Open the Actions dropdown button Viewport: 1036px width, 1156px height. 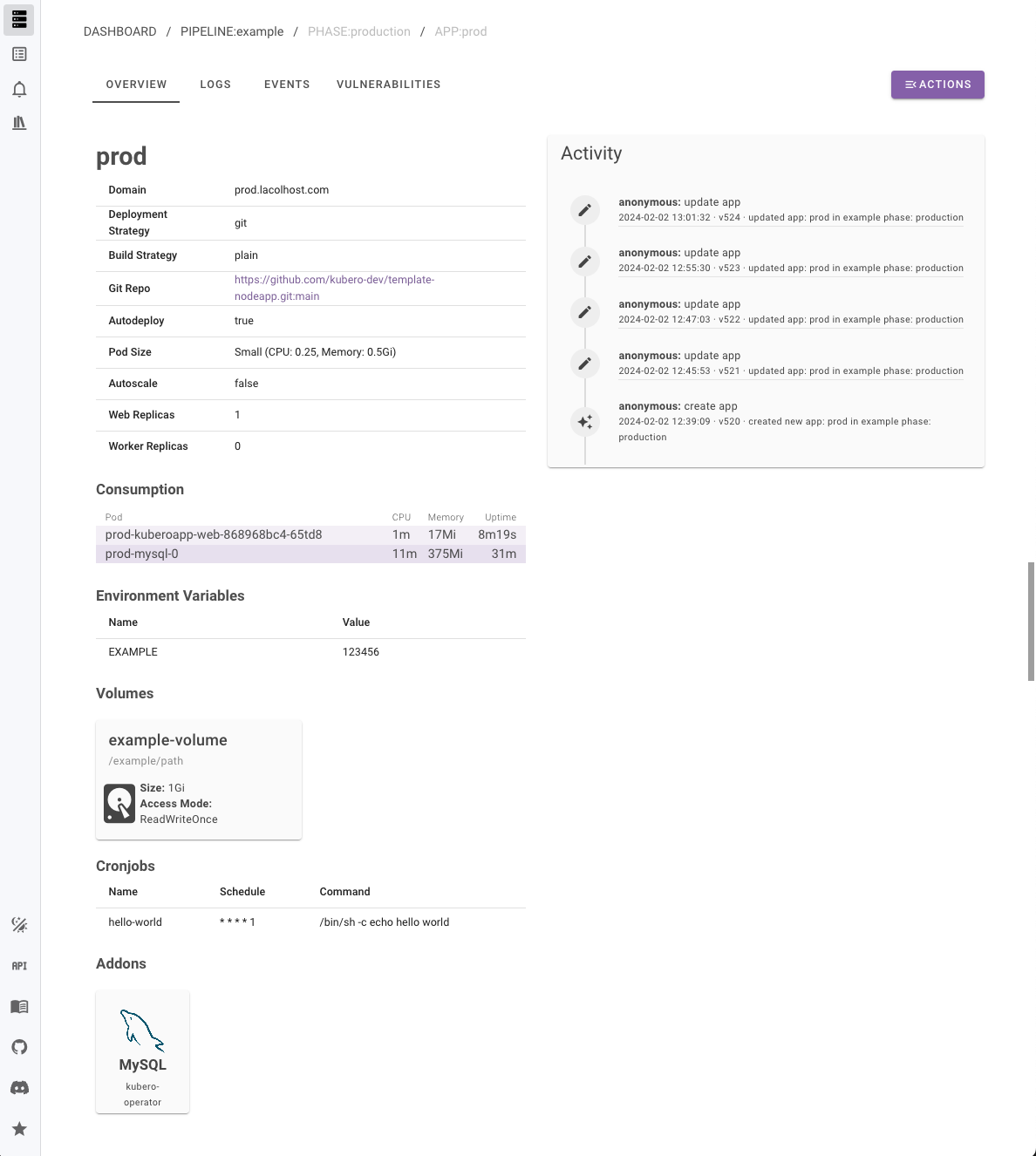coord(937,85)
